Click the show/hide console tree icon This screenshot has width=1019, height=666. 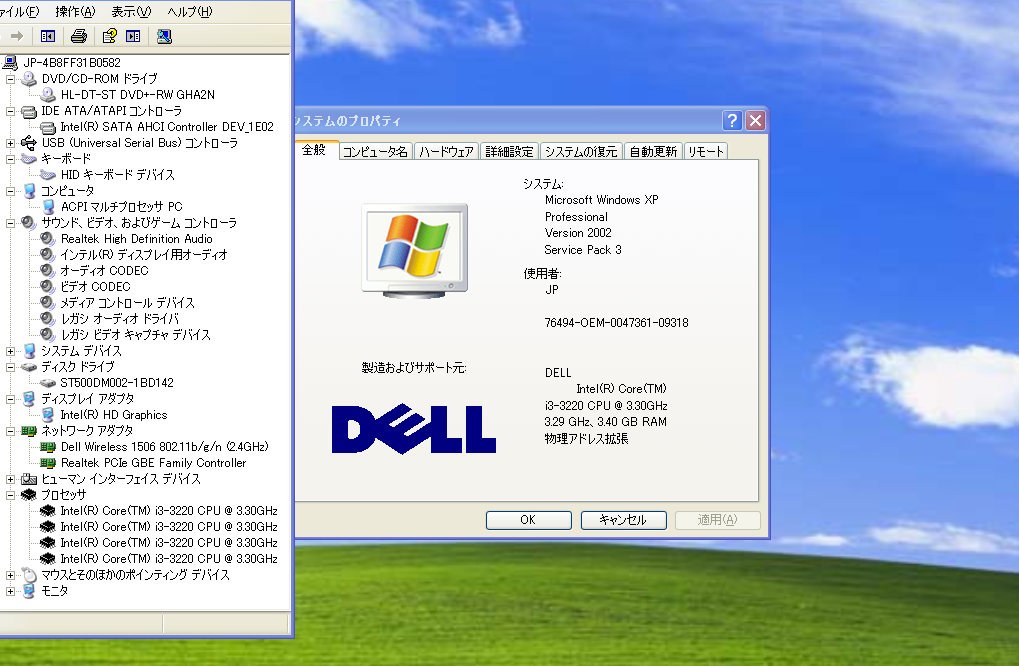47,36
